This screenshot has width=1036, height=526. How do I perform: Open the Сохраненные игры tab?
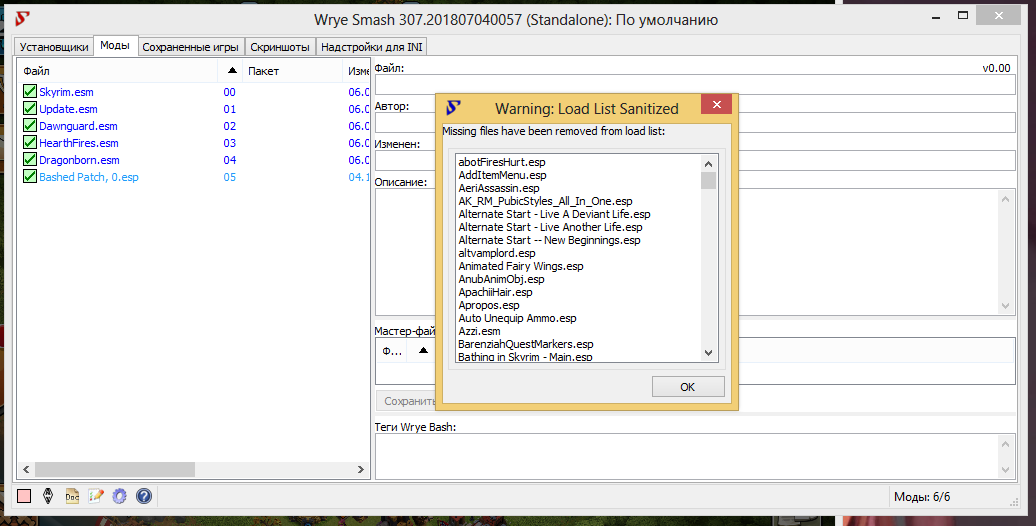click(x=190, y=47)
